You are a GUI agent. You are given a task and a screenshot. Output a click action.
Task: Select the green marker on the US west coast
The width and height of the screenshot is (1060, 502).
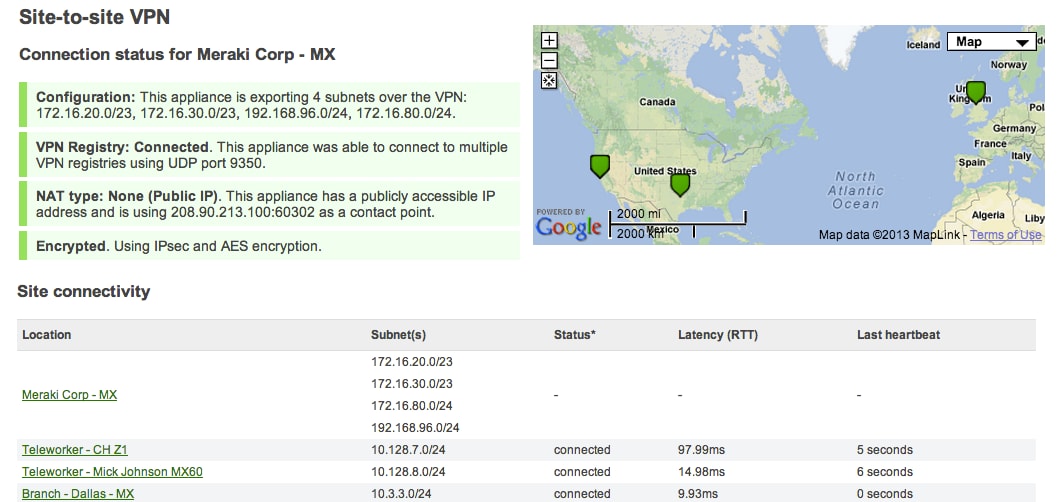tap(600, 166)
